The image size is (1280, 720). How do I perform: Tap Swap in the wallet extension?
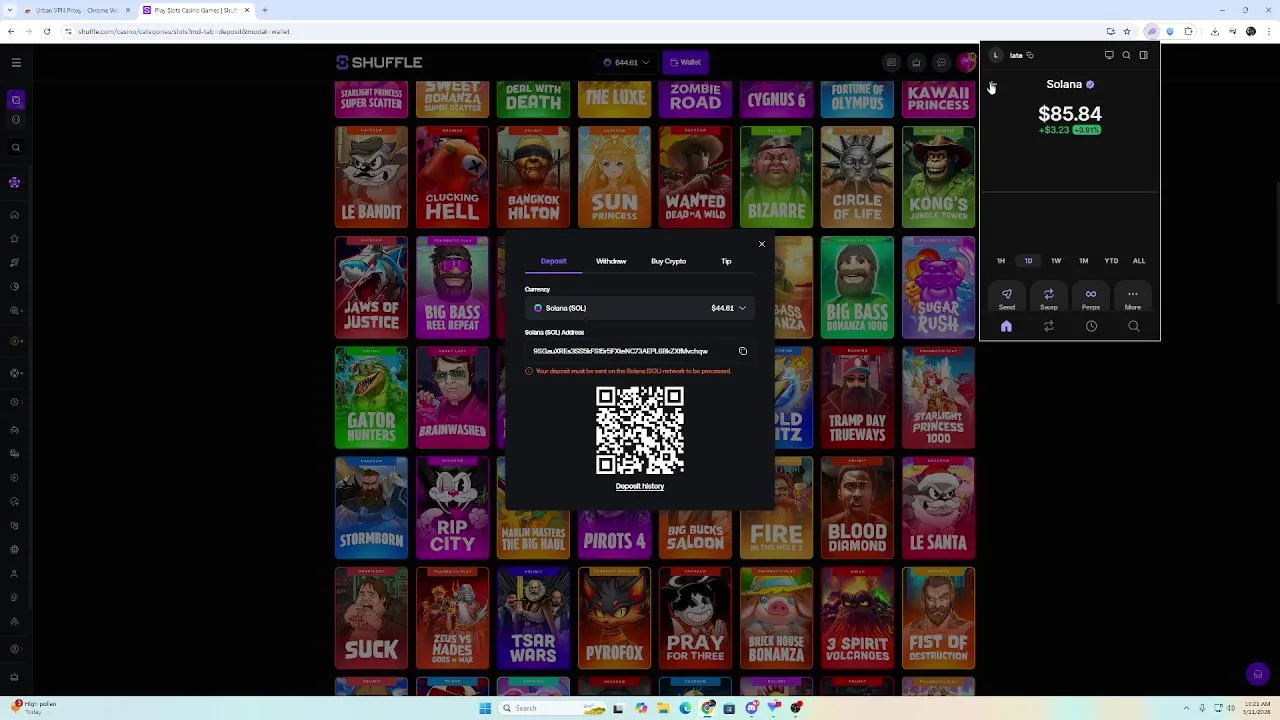[x=1049, y=298]
